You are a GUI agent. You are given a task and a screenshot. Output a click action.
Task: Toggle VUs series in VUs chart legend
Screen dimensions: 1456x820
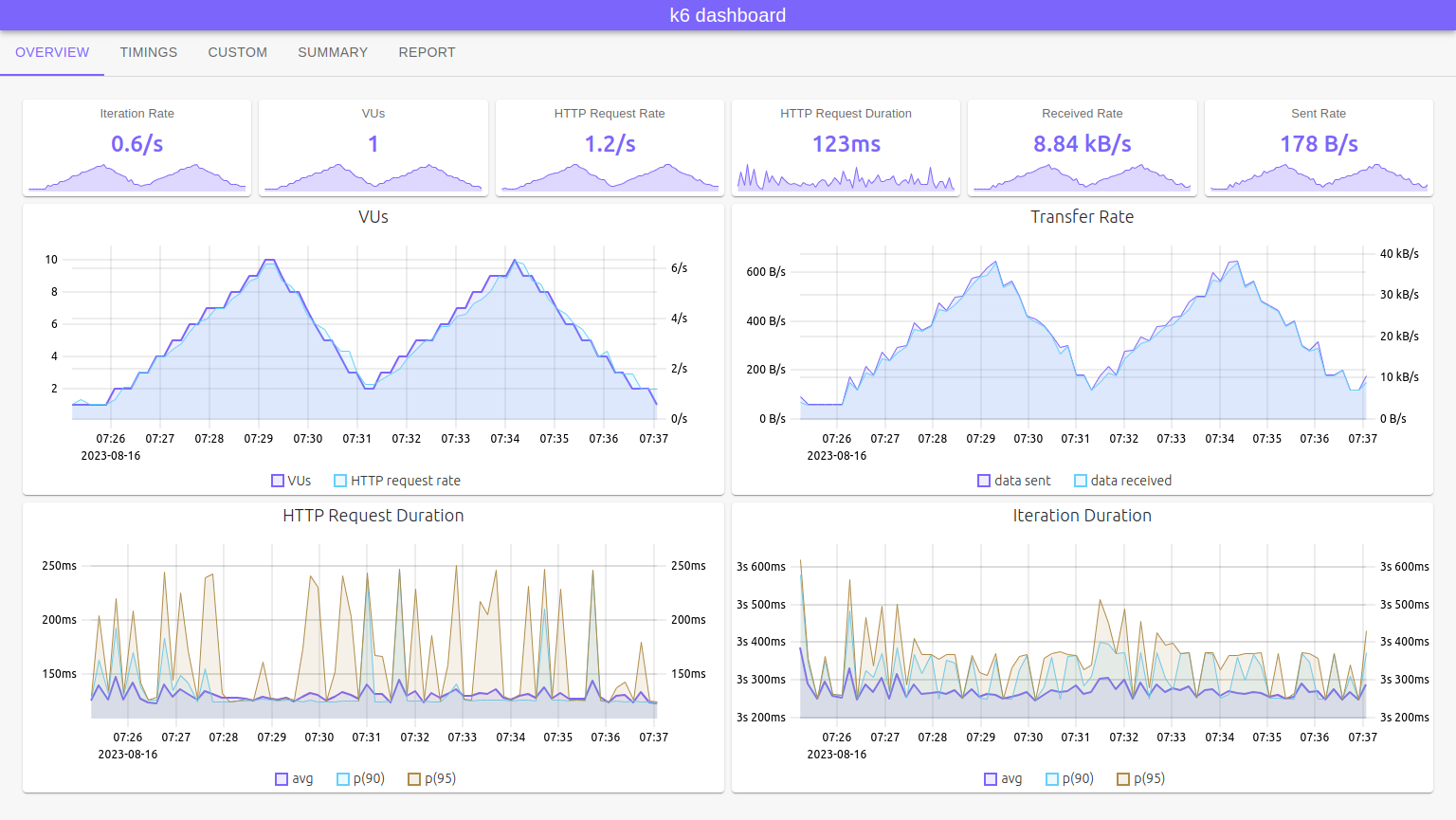(291, 481)
